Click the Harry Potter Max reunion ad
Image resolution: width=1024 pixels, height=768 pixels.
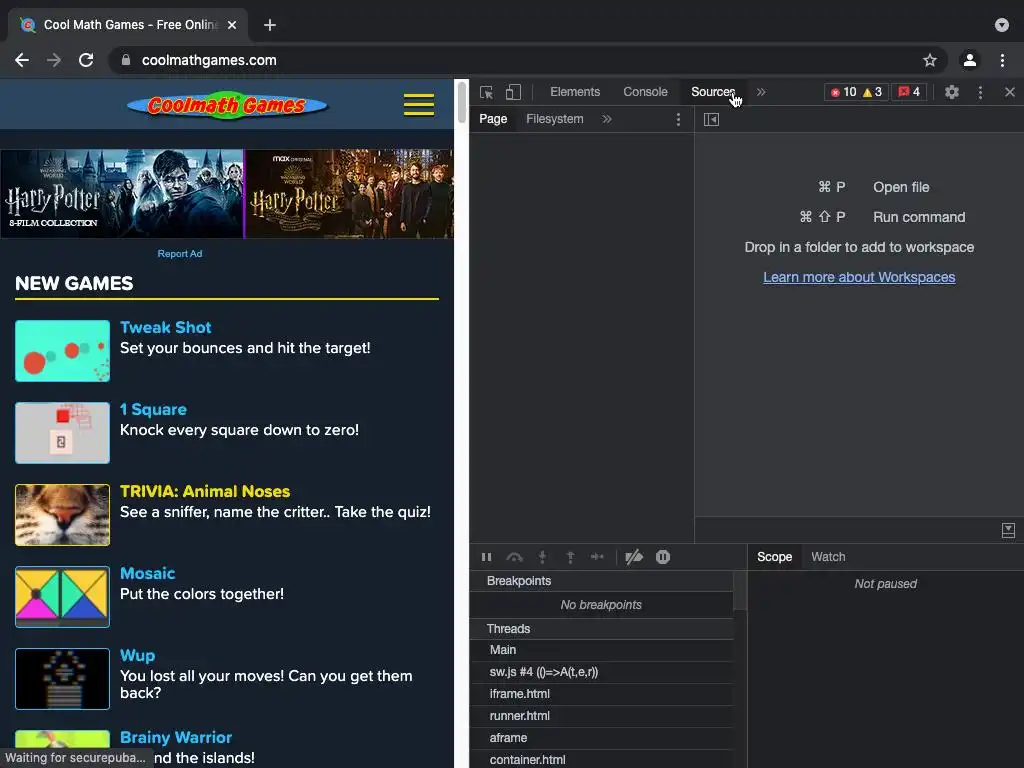(x=349, y=194)
